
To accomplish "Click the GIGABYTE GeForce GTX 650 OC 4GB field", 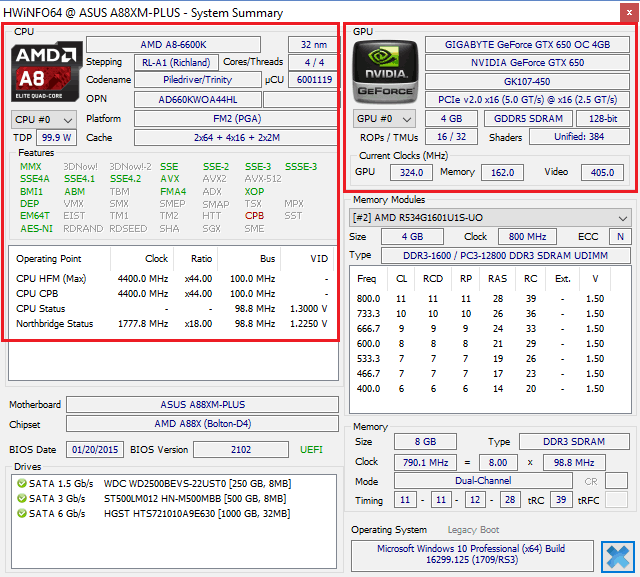I will pos(527,44).
